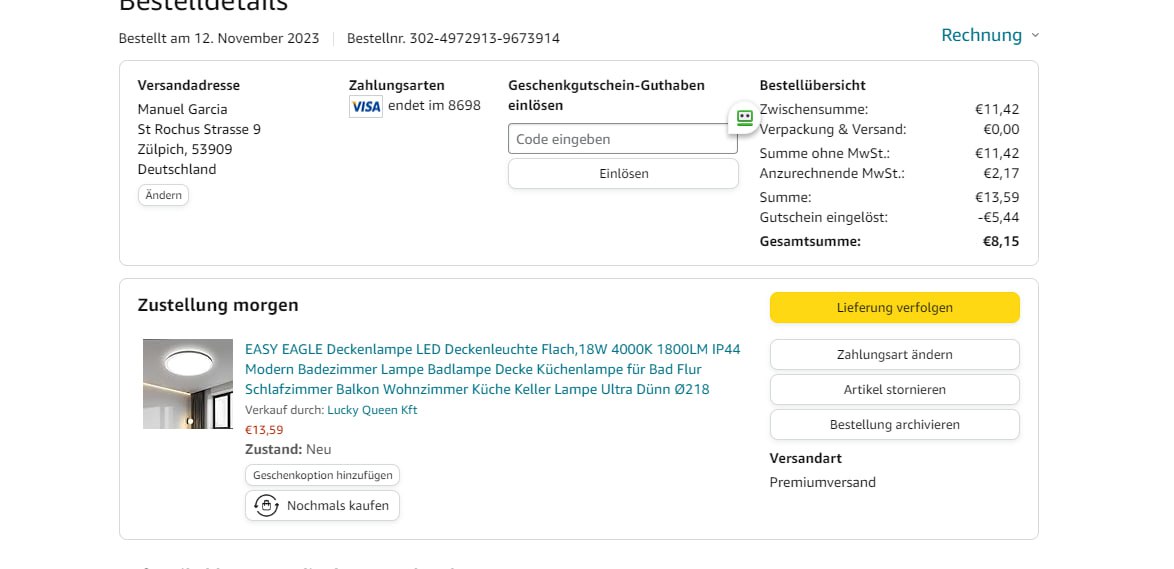Click the small chevron next to Rechnung
This screenshot has height=569, width=1174.
pyautogui.click(x=1035, y=36)
